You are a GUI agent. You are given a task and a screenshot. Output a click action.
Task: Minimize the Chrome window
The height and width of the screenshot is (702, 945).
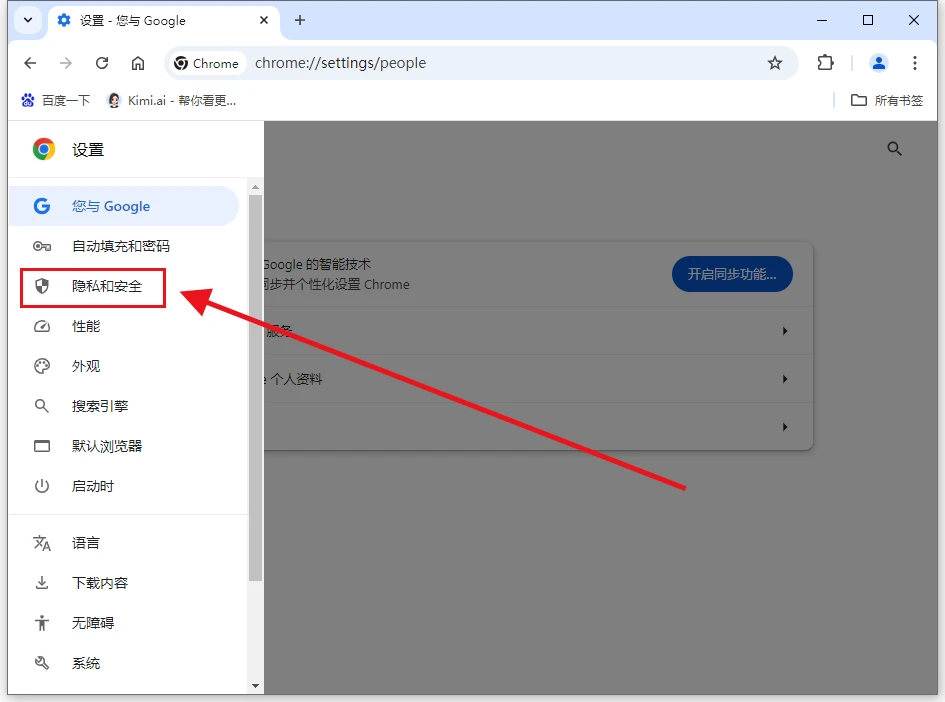[821, 20]
